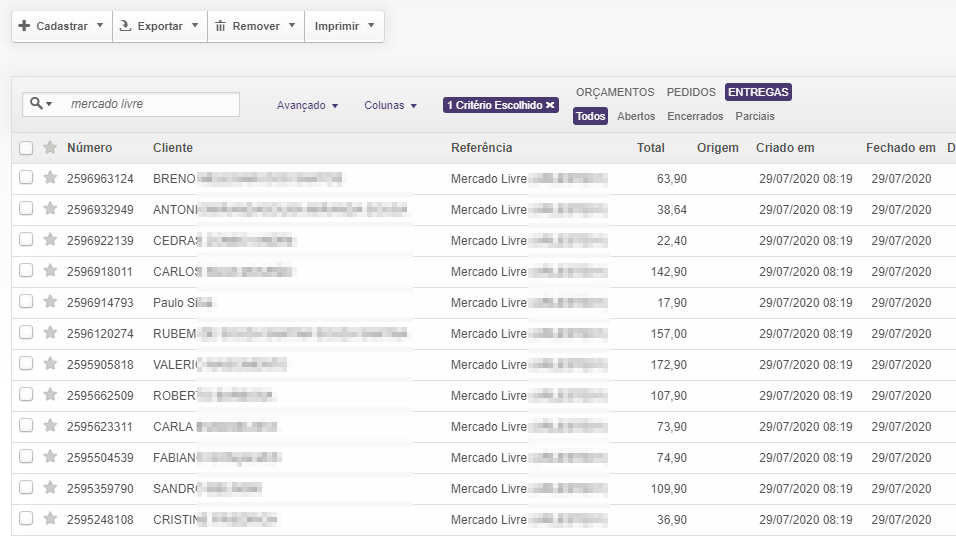
Task: Star the order 2596963124
Action: click(50, 178)
